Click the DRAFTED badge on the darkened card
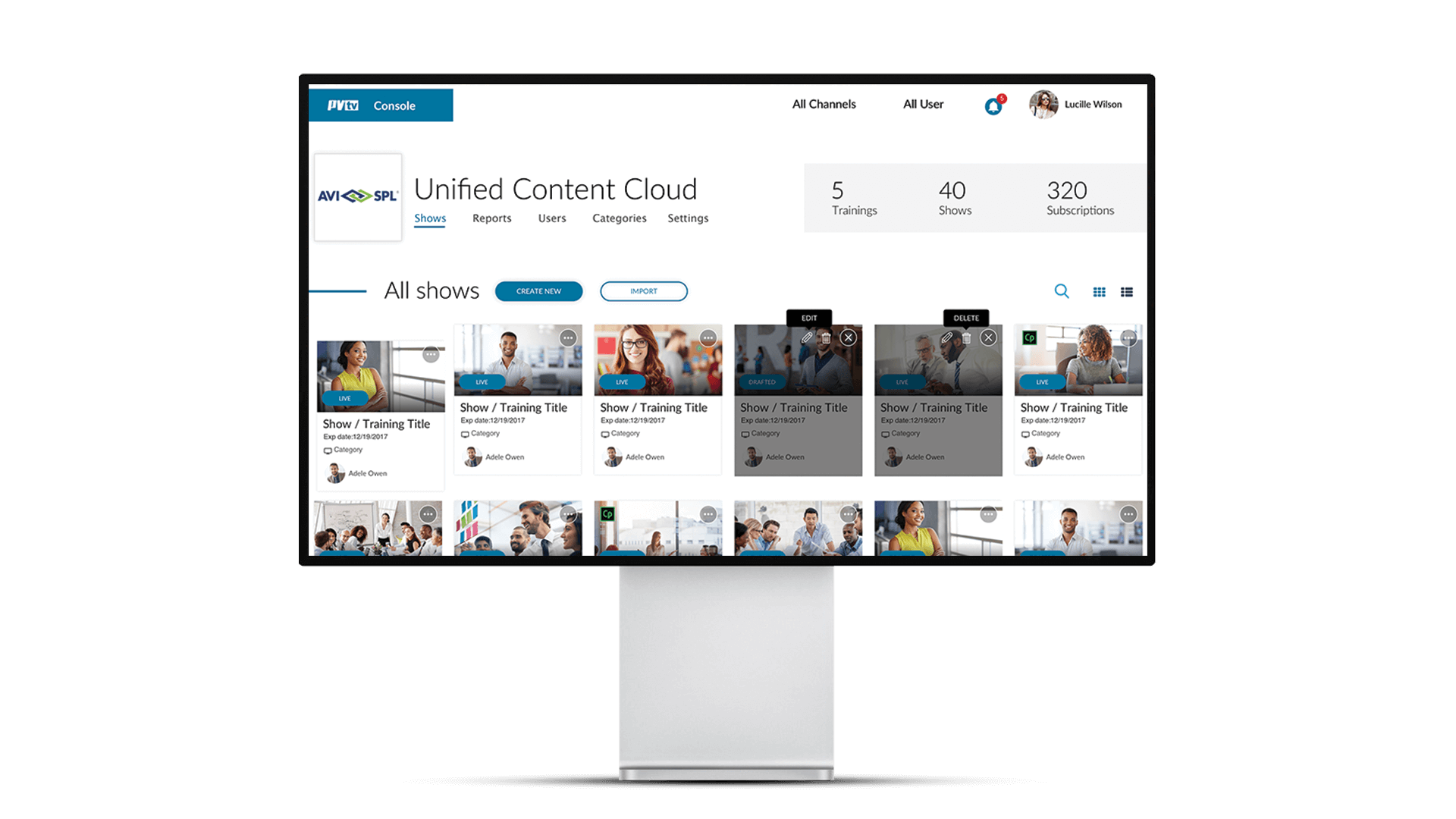Image resolution: width=1456 pixels, height=819 pixels. [x=762, y=382]
